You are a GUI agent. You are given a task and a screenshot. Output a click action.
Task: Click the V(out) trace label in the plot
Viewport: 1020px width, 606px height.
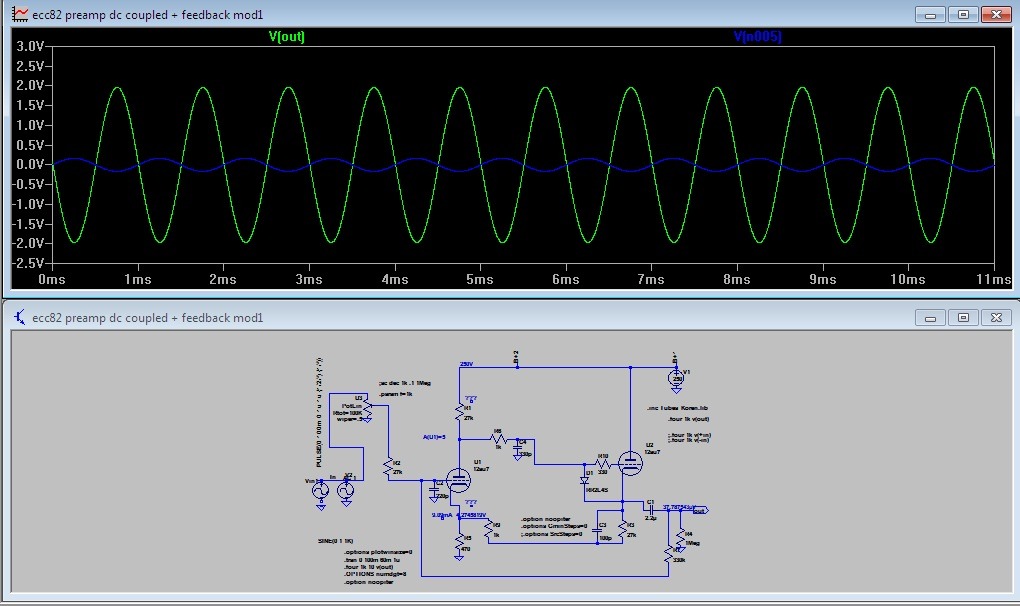286,36
